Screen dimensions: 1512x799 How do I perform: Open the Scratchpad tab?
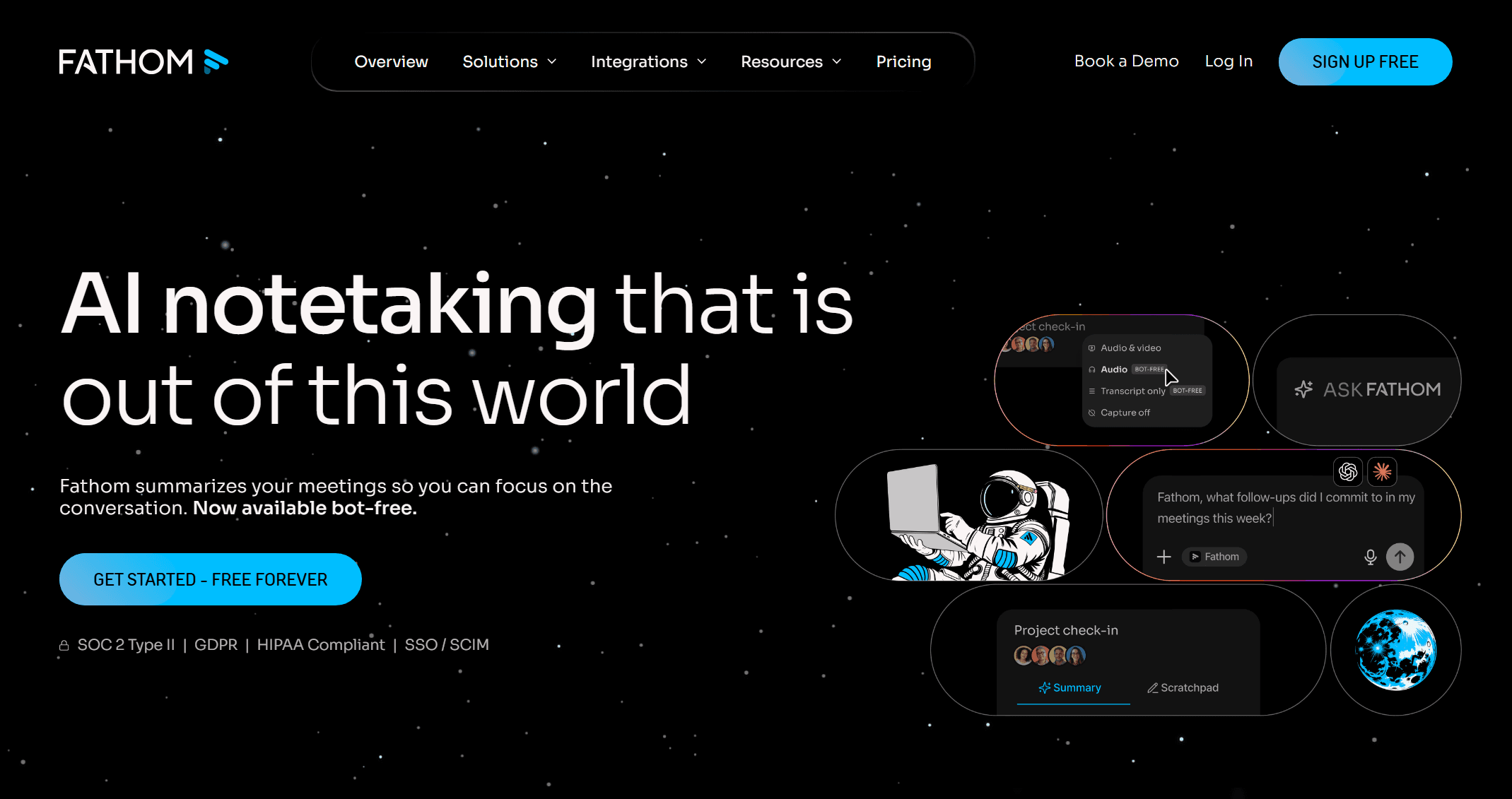click(x=1183, y=688)
